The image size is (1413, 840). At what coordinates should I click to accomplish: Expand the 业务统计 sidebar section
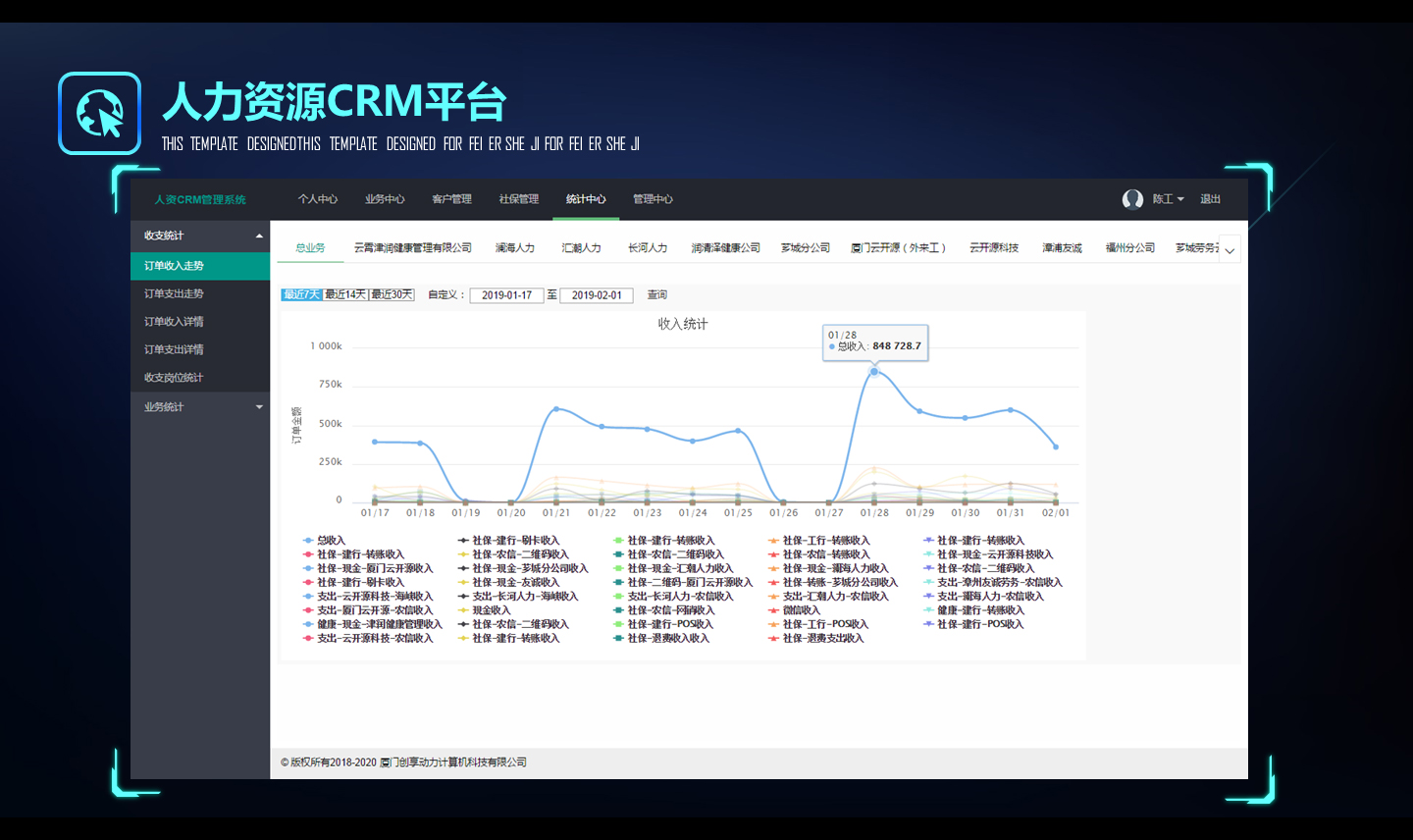click(x=200, y=407)
